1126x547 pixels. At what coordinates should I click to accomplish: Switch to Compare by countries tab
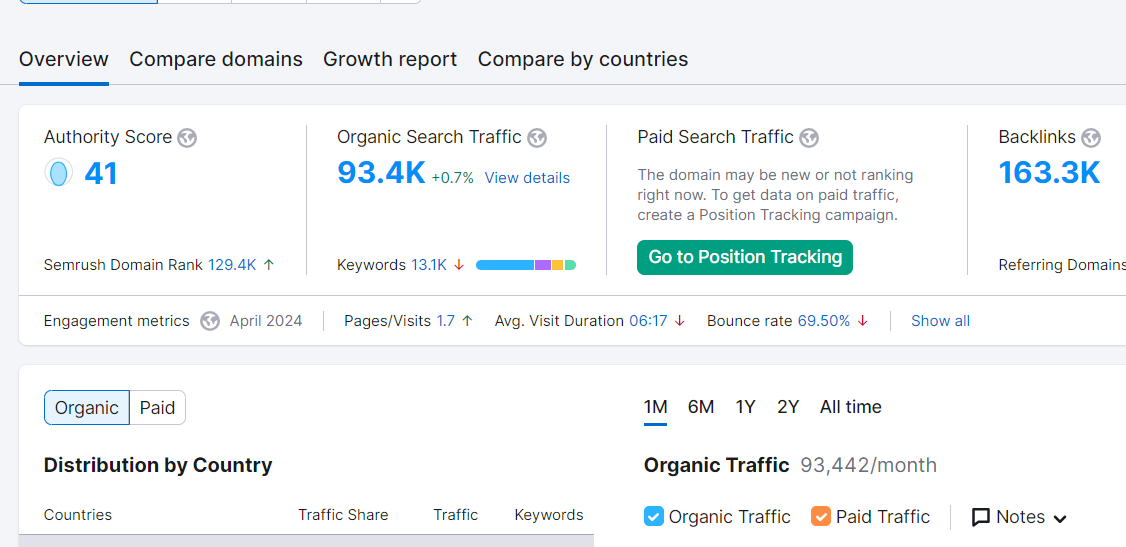coord(583,59)
